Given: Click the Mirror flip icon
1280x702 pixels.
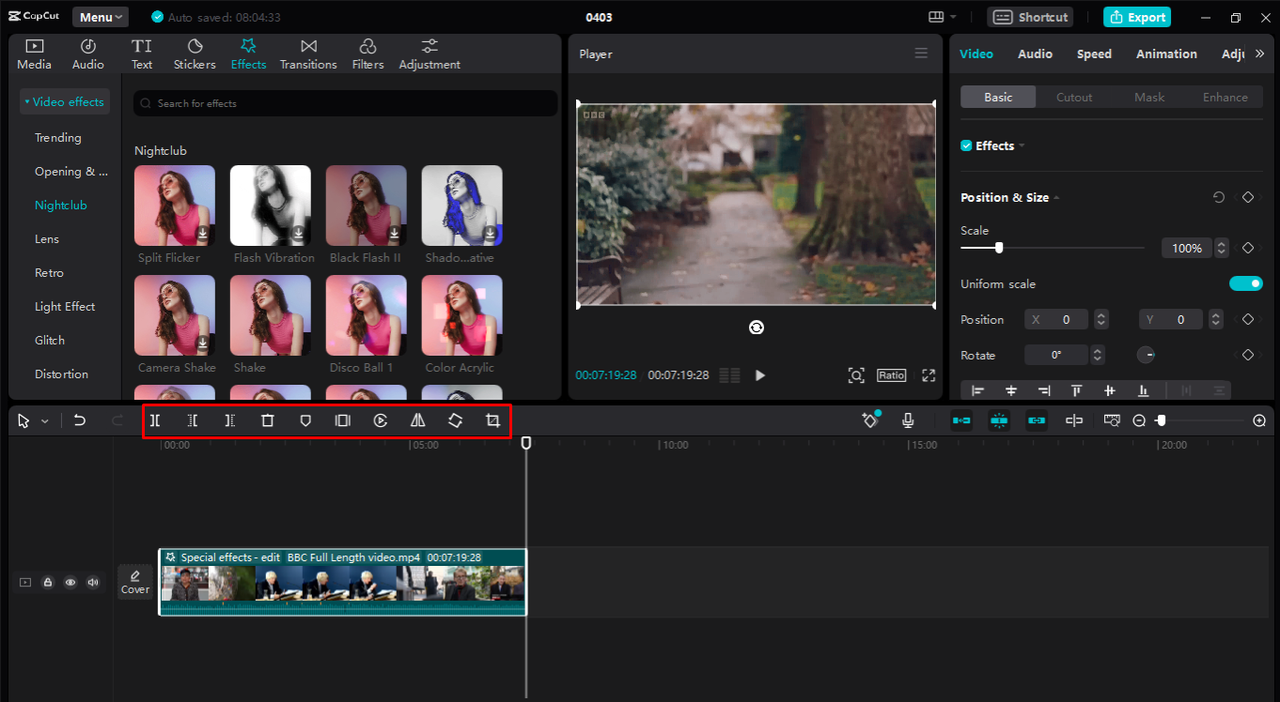Looking at the screenshot, I should coord(418,421).
